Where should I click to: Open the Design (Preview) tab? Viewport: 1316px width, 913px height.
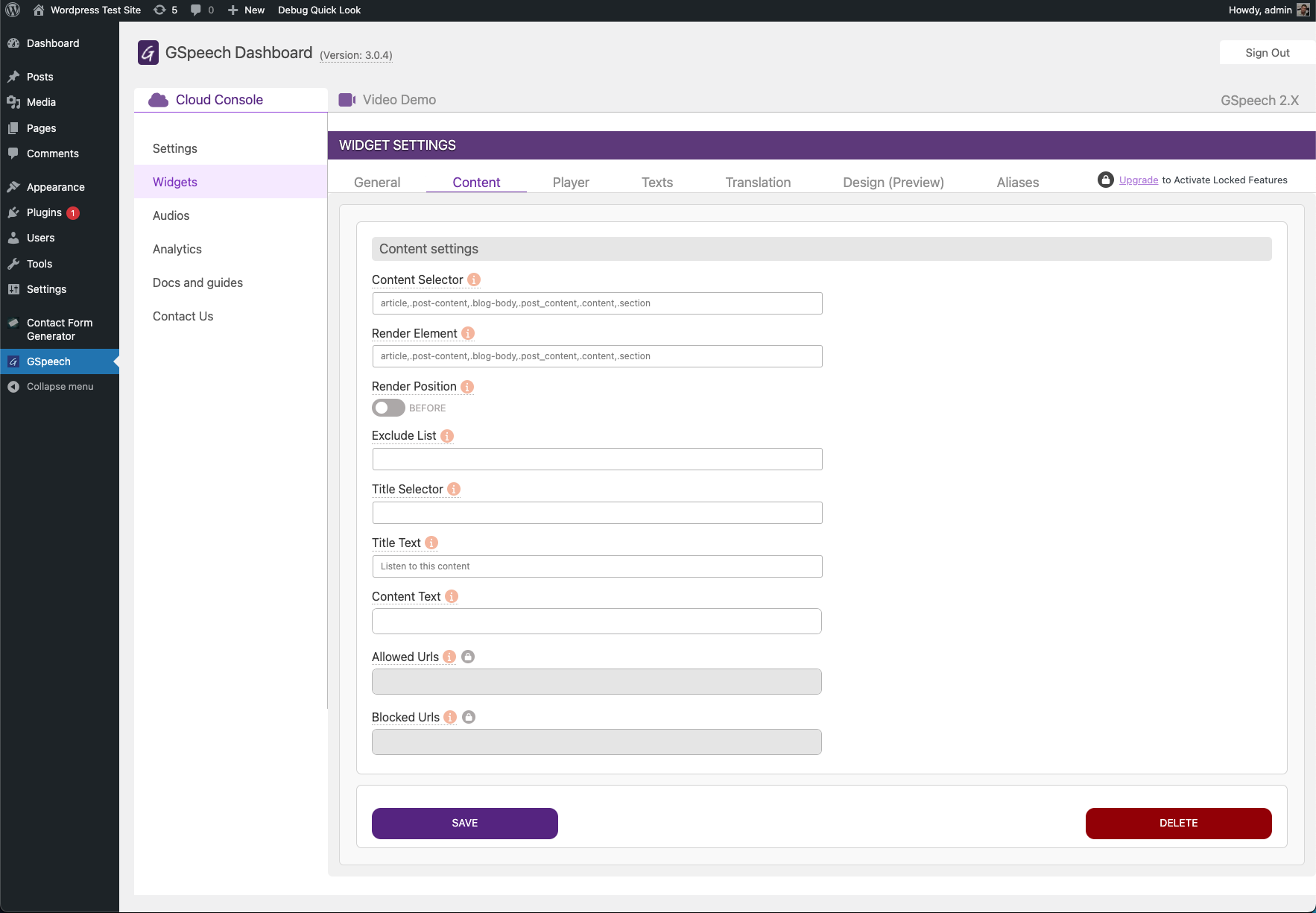click(893, 183)
